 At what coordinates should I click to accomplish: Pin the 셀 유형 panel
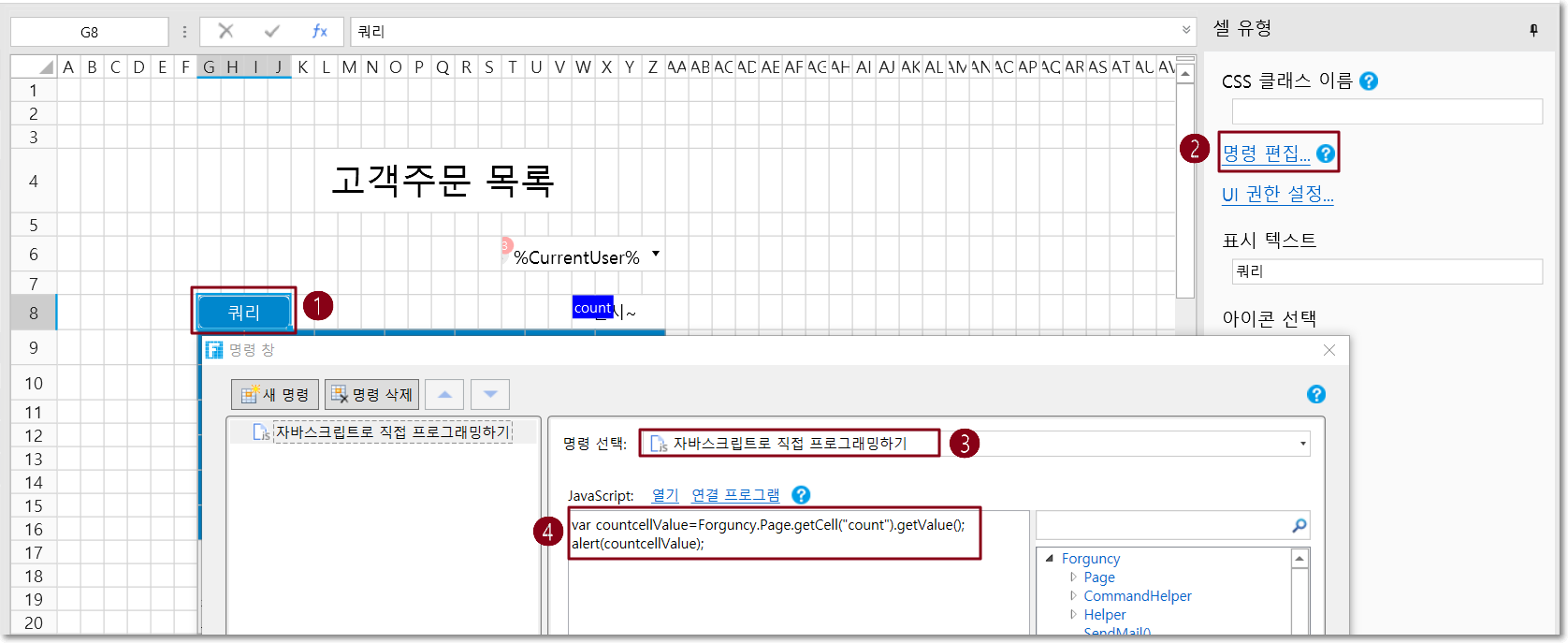[1533, 30]
